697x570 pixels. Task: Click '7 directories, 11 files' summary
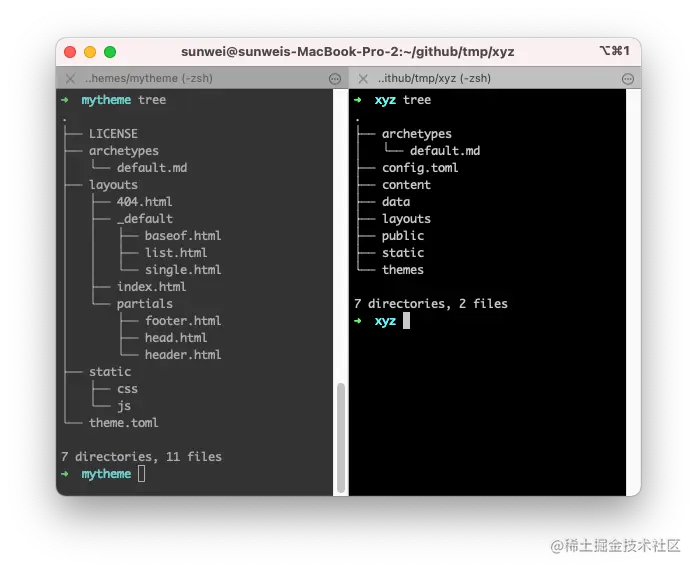[x=141, y=457]
